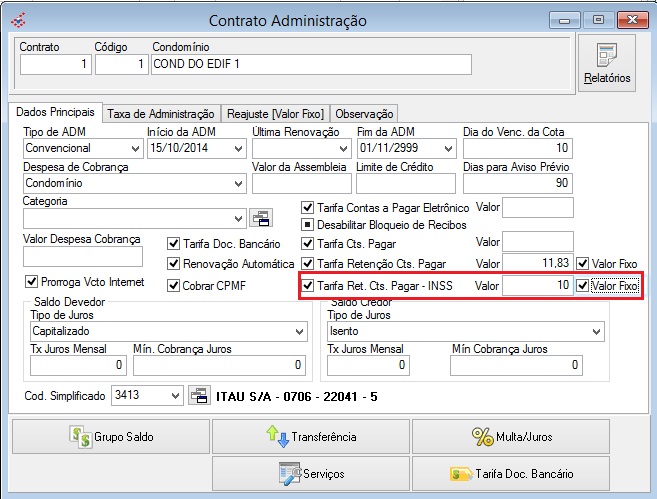
Task: Open Multa/Juros settings
Action: tap(510, 436)
